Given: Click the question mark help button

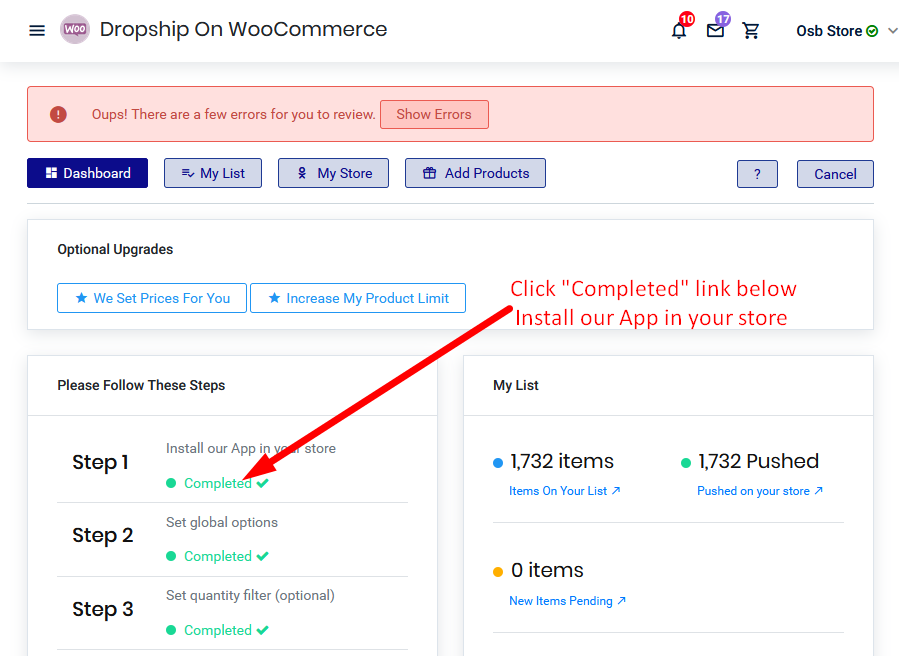Looking at the screenshot, I should coord(757,174).
